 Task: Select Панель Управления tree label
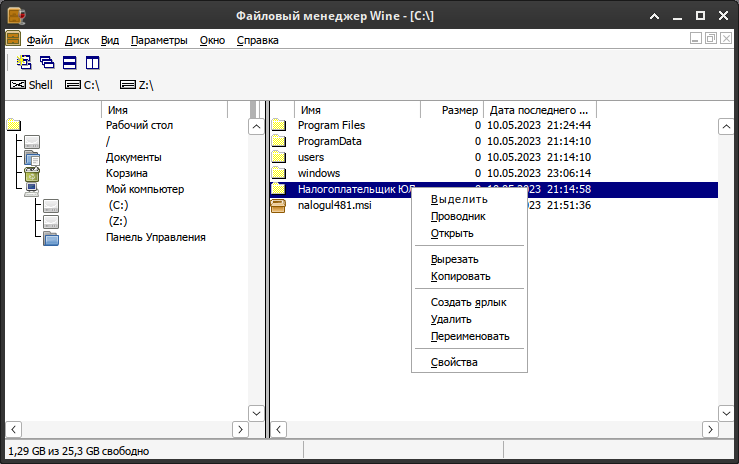click(x=156, y=237)
